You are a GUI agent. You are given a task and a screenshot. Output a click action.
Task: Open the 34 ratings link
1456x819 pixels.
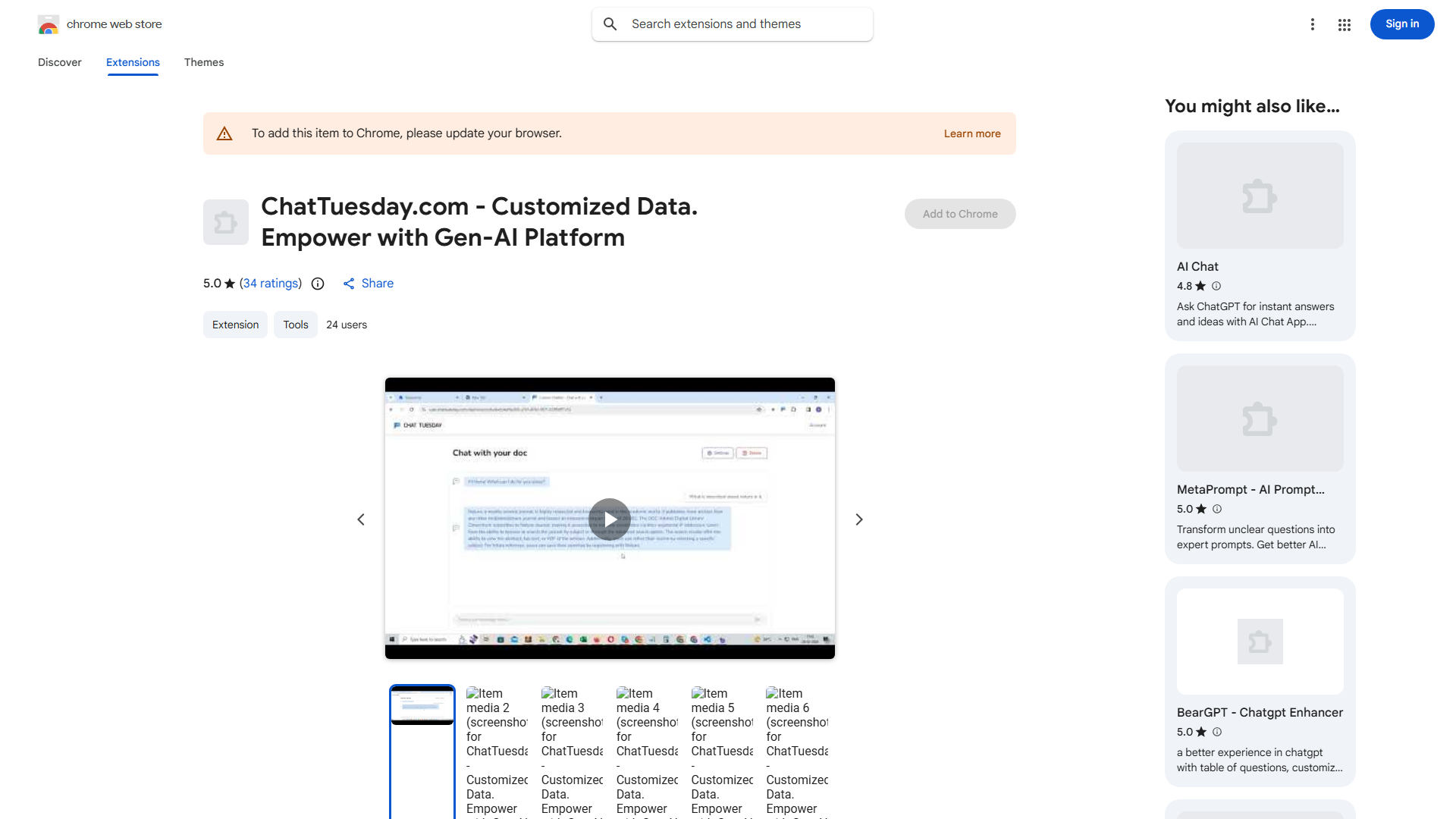tap(271, 283)
